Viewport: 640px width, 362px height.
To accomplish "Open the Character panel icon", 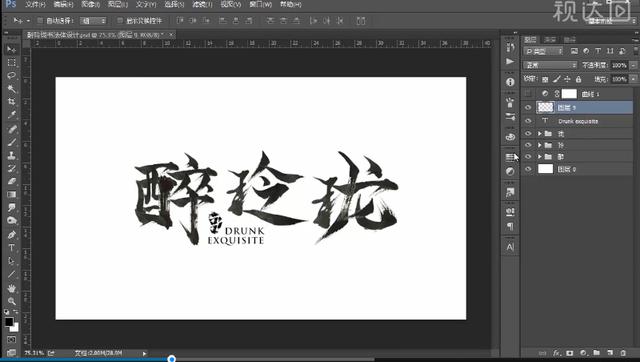I will 510,247.
